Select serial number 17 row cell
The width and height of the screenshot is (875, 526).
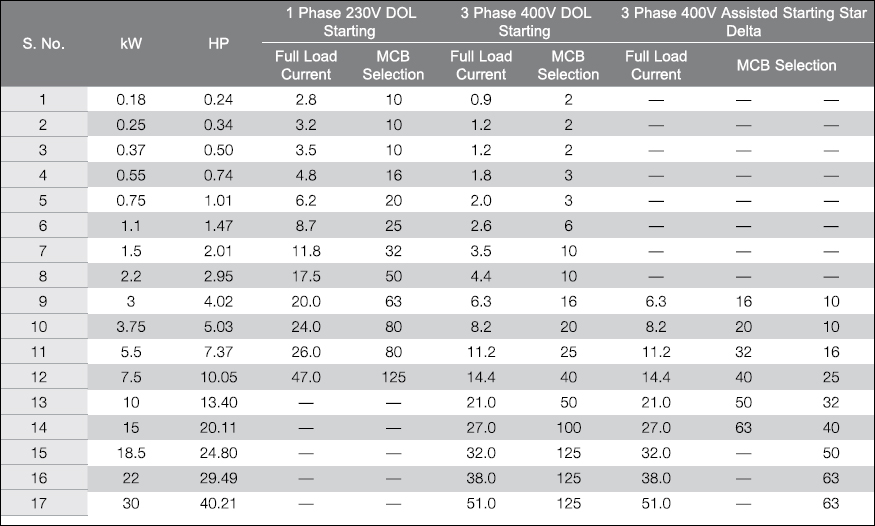(x=39, y=504)
